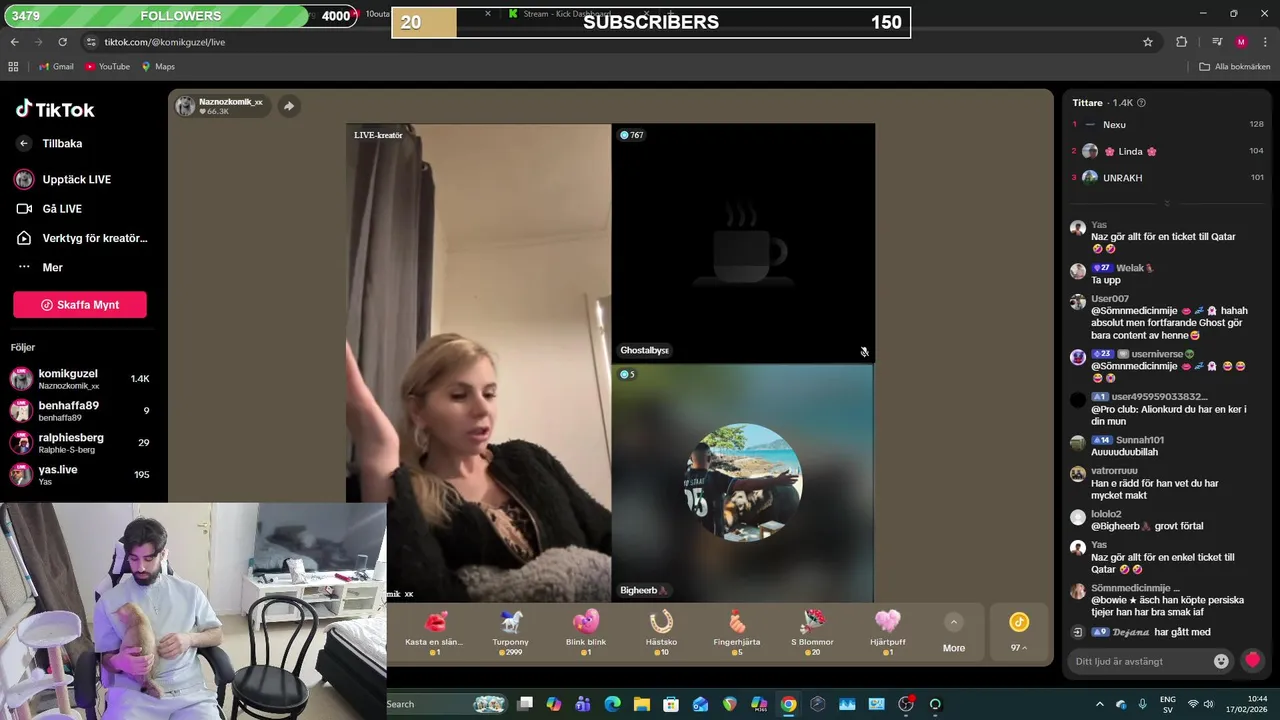Viewport: 1280px width, 720px height.
Task: Expand the top viewers list chevron
Action: tap(1166, 204)
